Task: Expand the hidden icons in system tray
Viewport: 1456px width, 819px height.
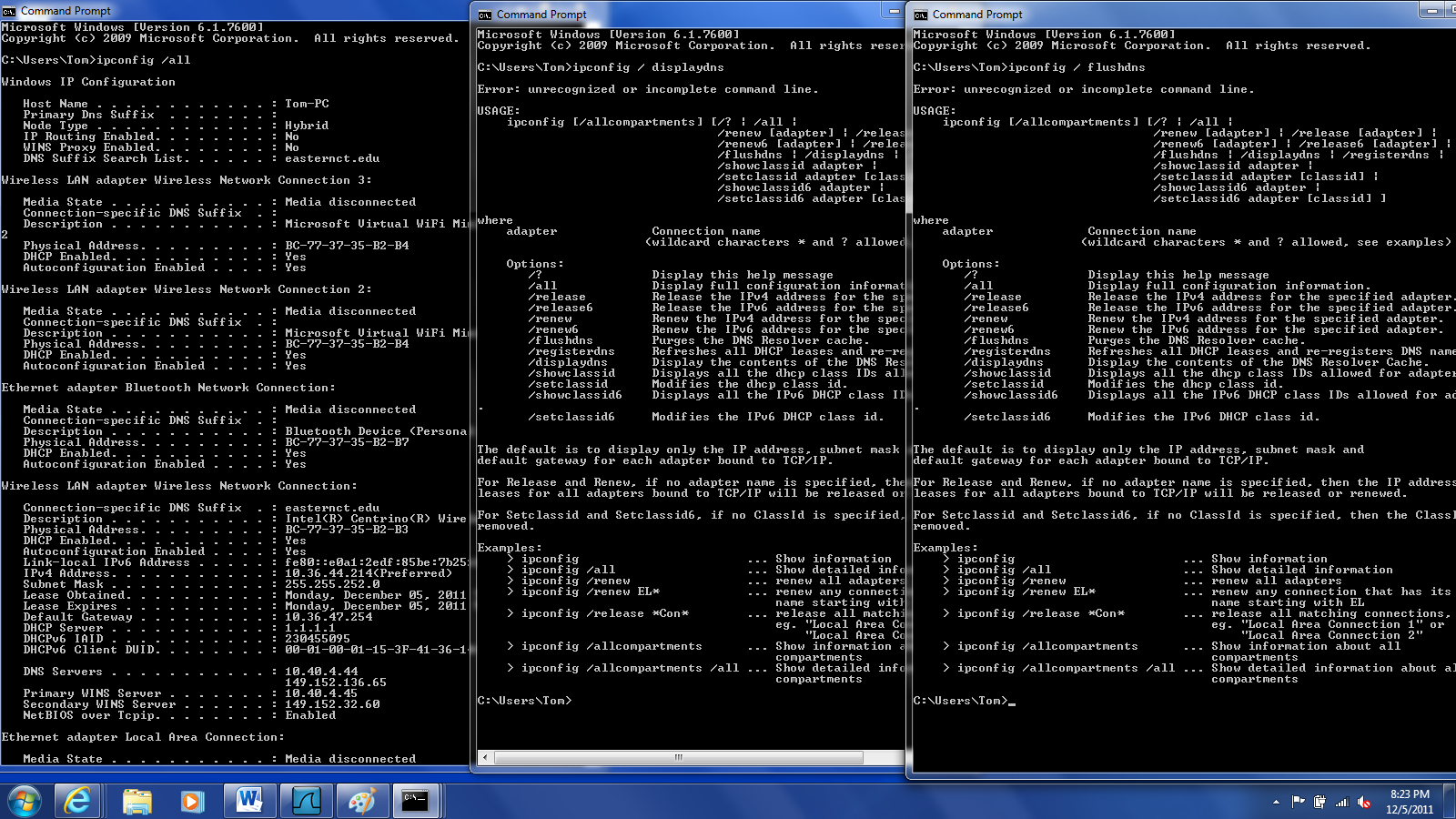Action: tap(1276, 802)
